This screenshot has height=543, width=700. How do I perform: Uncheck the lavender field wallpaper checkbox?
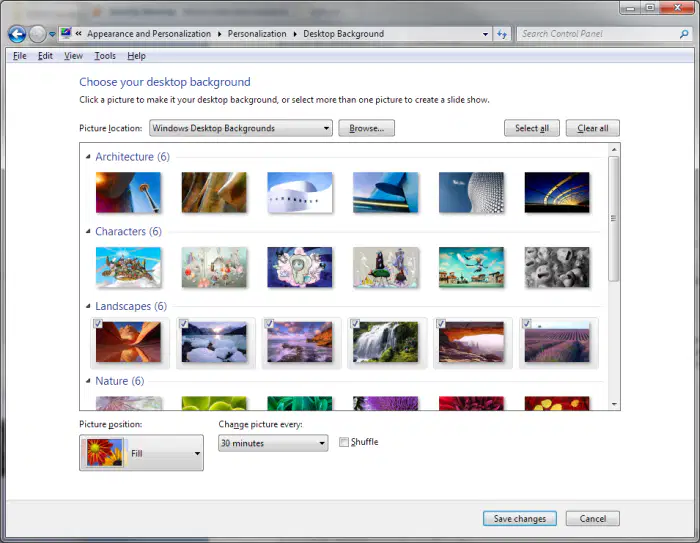(527, 323)
